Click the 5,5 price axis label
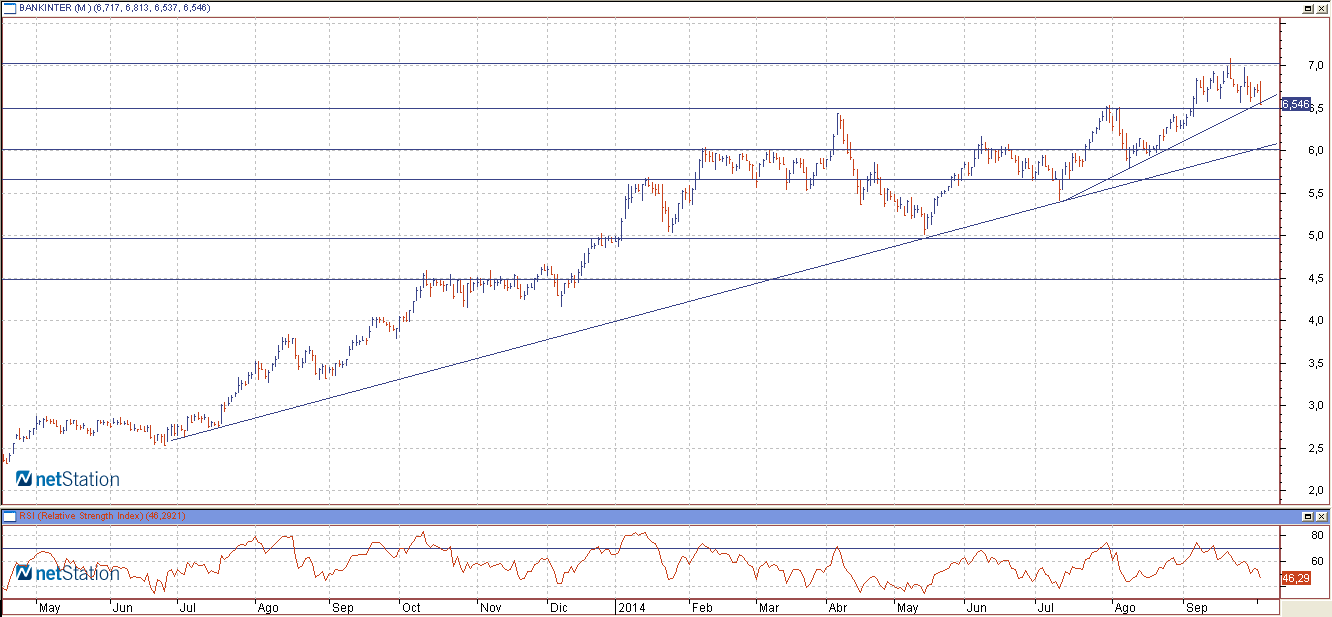This screenshot has height=617, width=1332. (x=1315, y=193)
